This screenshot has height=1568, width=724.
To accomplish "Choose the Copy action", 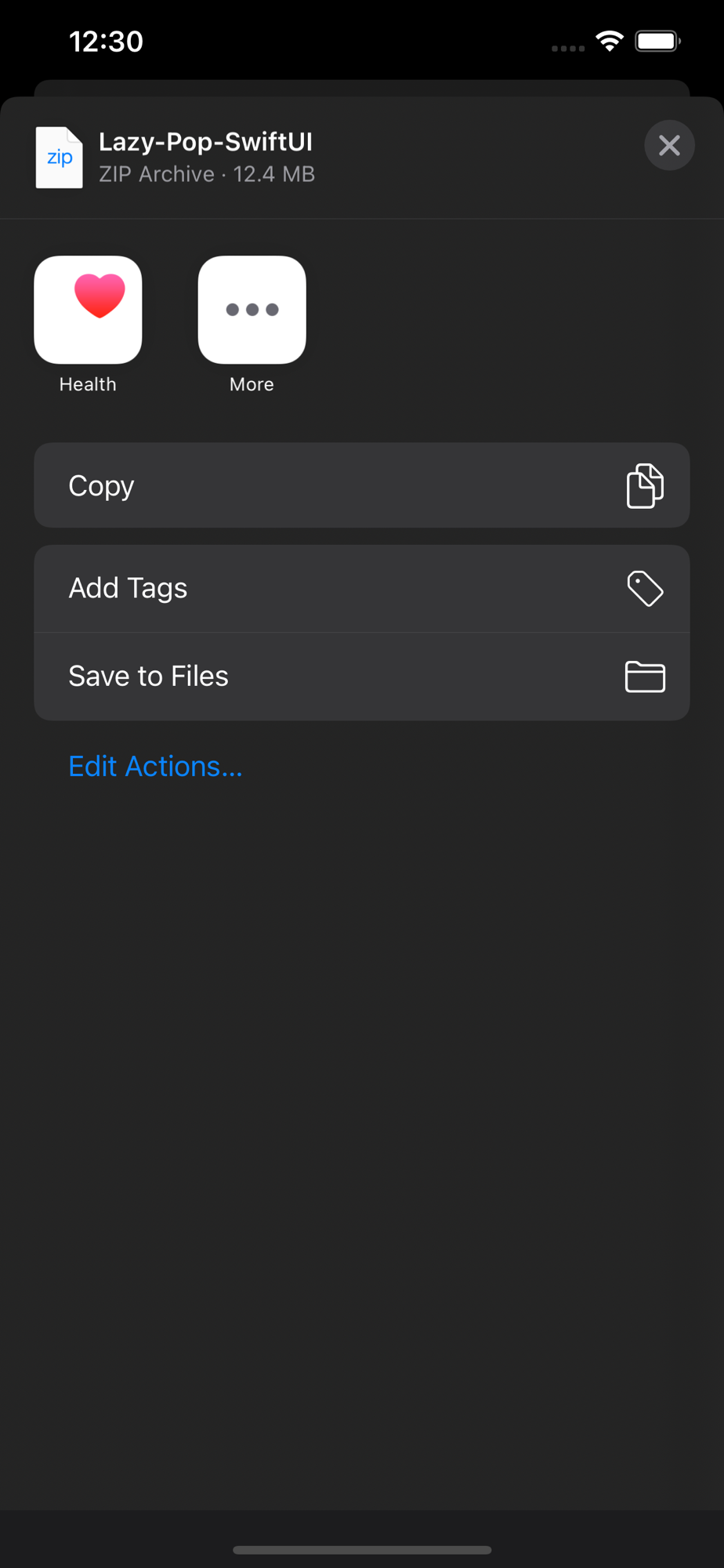I will (362, 485).
